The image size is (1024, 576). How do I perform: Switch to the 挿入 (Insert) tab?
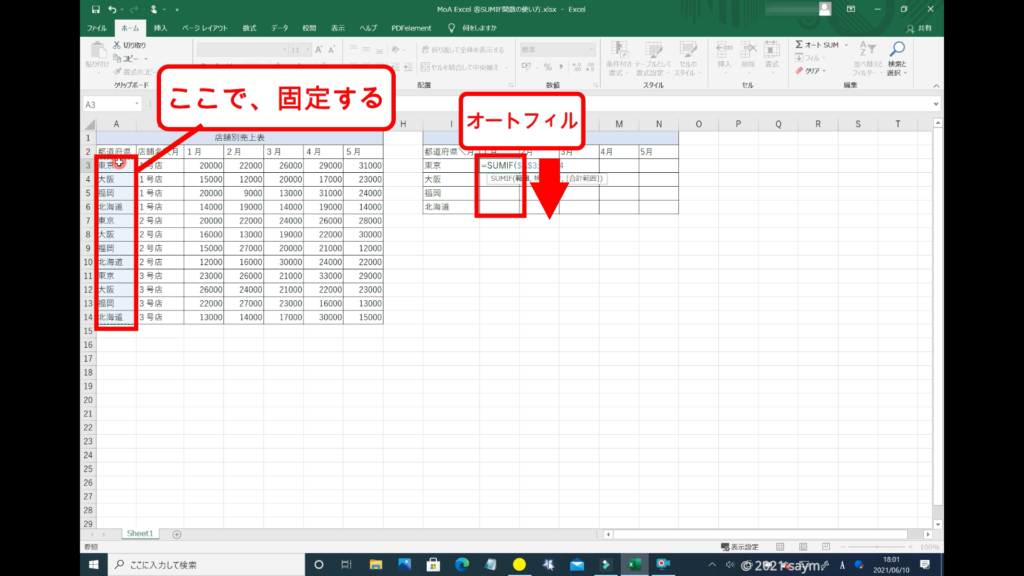pyautogui.click(x=160, y=28)
